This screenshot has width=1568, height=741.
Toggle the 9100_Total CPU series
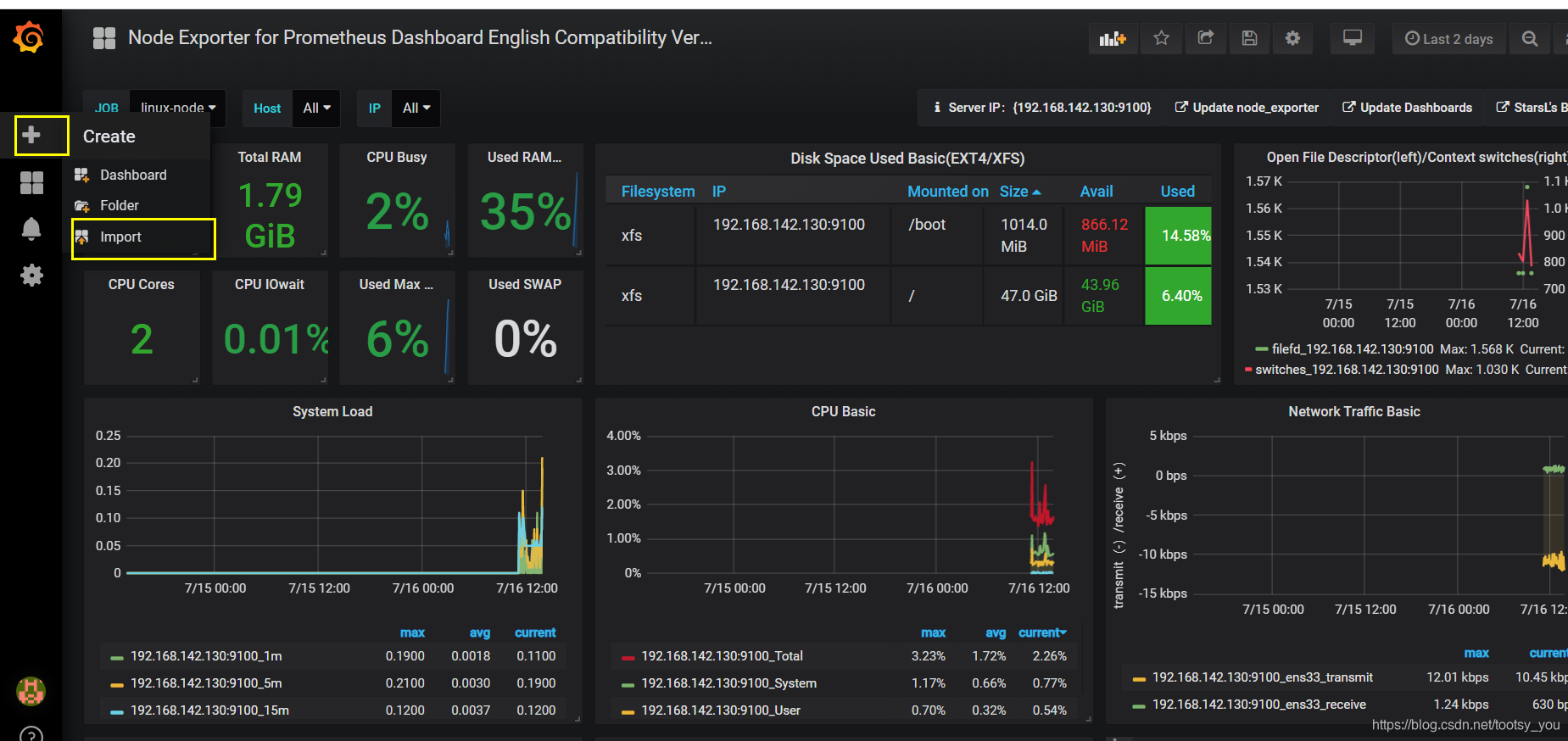coord(722,656)
